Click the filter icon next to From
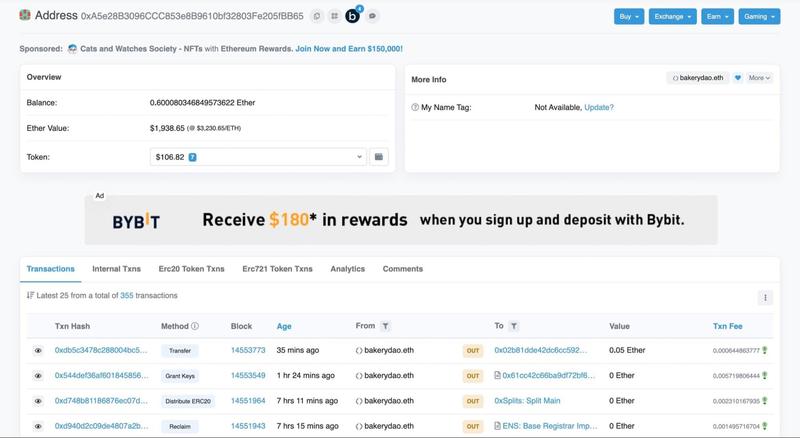 tap(386, 326)
